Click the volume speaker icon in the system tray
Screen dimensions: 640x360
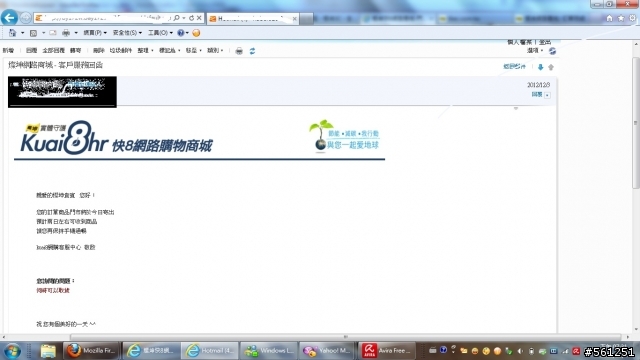tap(520, 351)
